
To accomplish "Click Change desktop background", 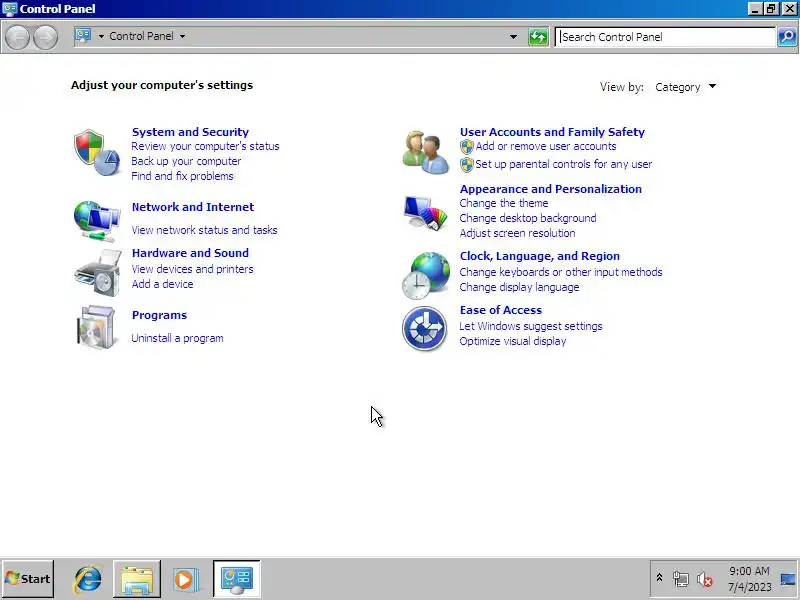I will pos(528,218).
